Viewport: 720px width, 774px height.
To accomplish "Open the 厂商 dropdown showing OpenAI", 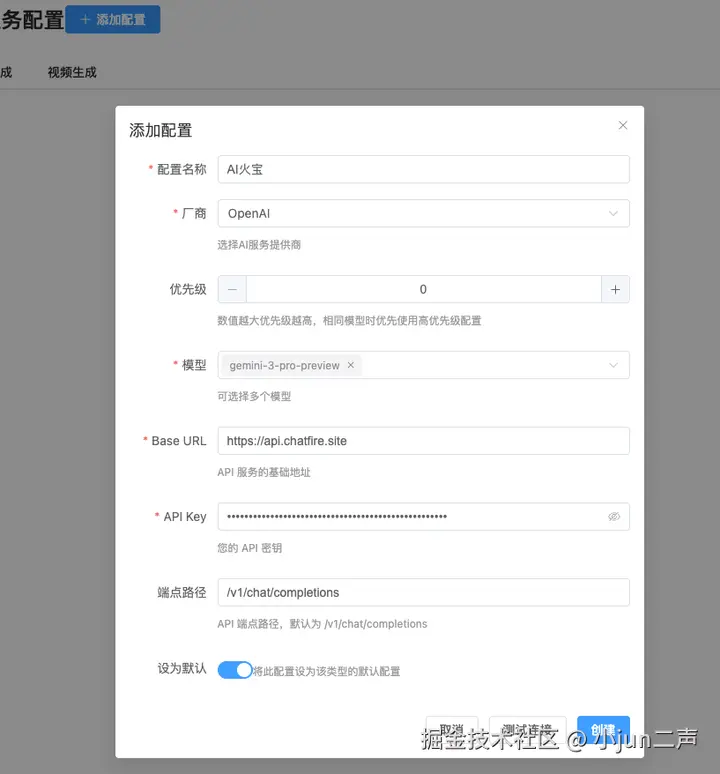I will click(x=423, y=213).
